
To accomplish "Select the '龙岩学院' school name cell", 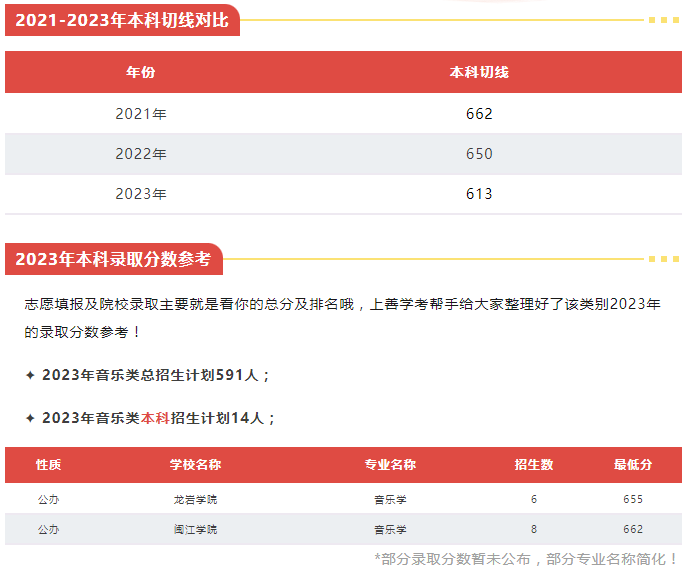I will (195, 499).
